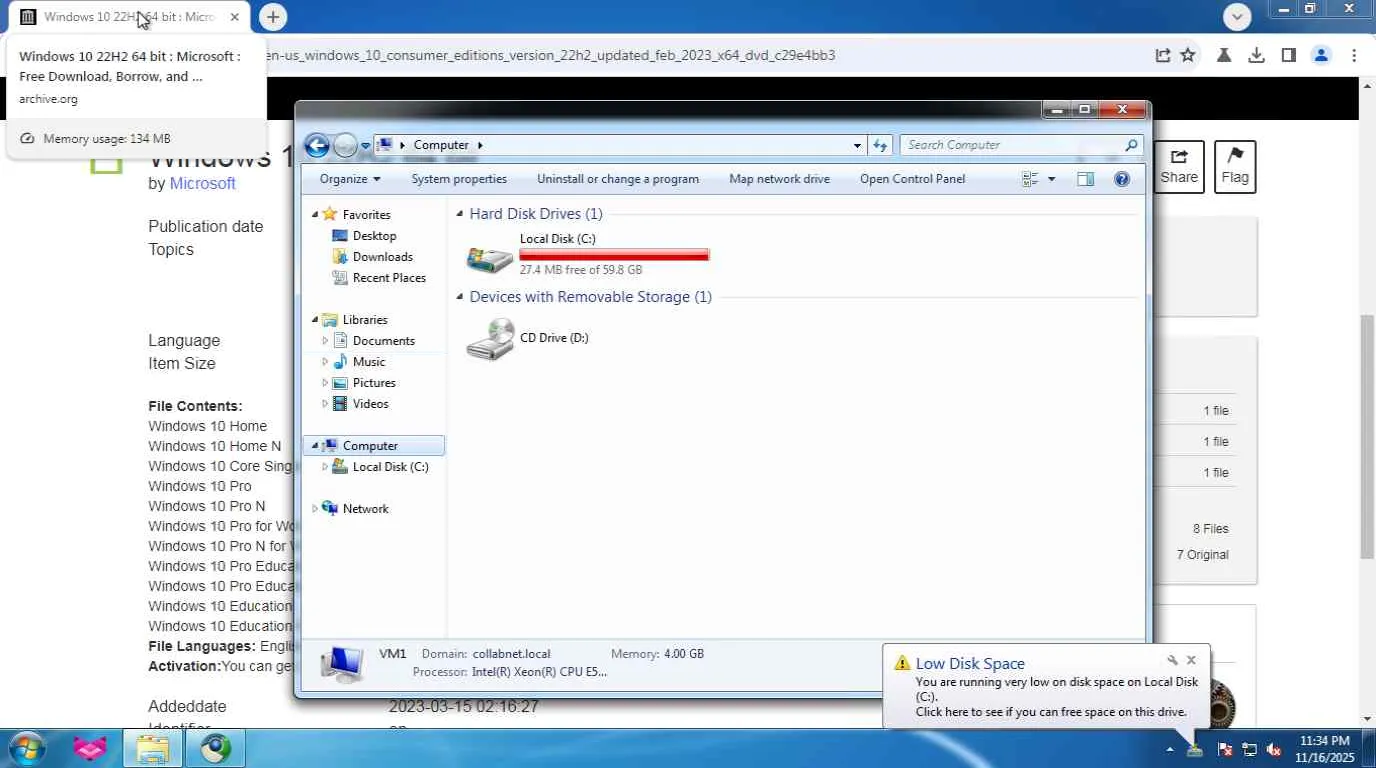The image size is (1376, 768).
Task: Collapse the Libraries tree node
Action: click(315, 320)
